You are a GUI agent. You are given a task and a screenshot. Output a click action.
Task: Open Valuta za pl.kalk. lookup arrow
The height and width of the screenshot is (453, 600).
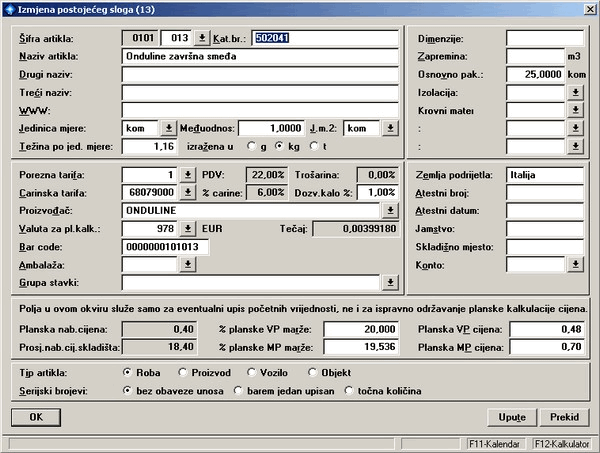pos(188,229)
